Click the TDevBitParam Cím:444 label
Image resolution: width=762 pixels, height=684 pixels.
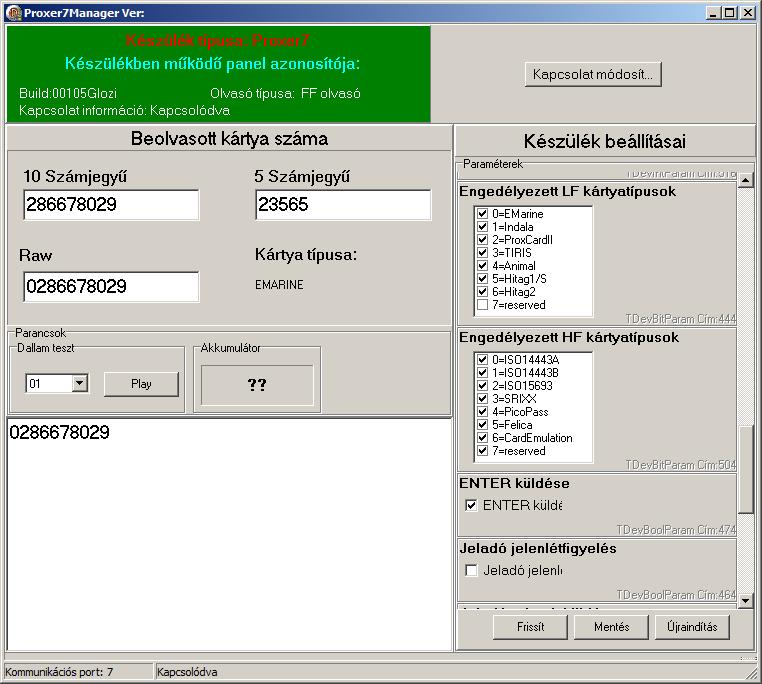point(680,319)
